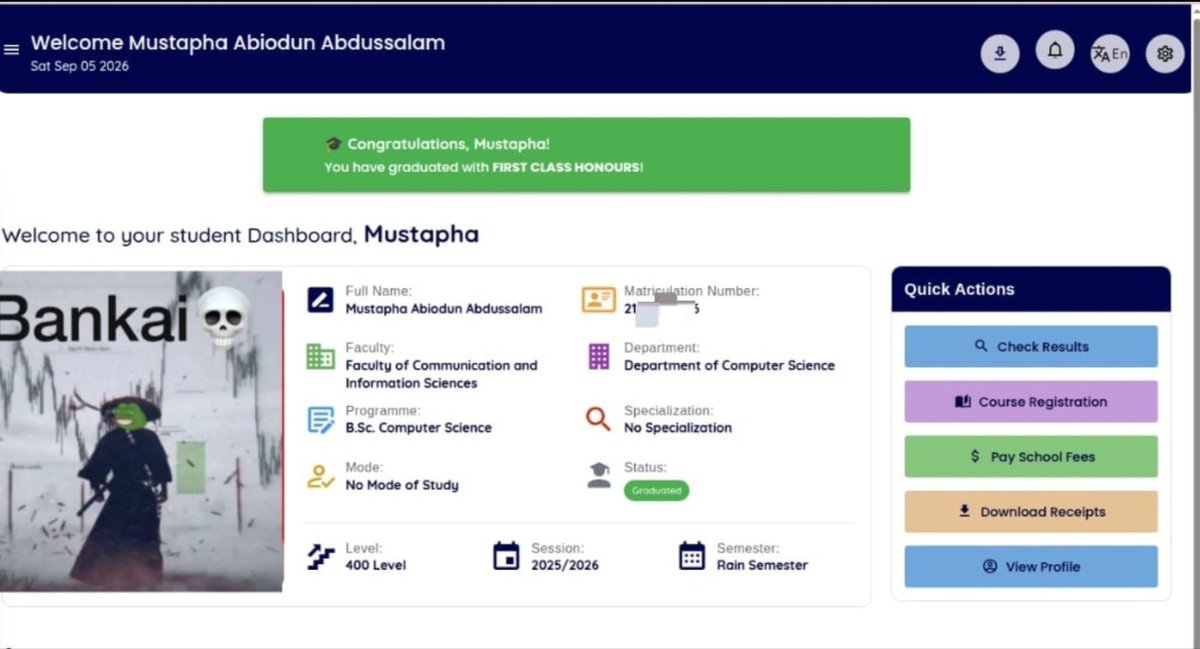This screenshot has width=1200, height=649.
Task: Click the 'Rain Semester' value
Action: pos(761,565)
